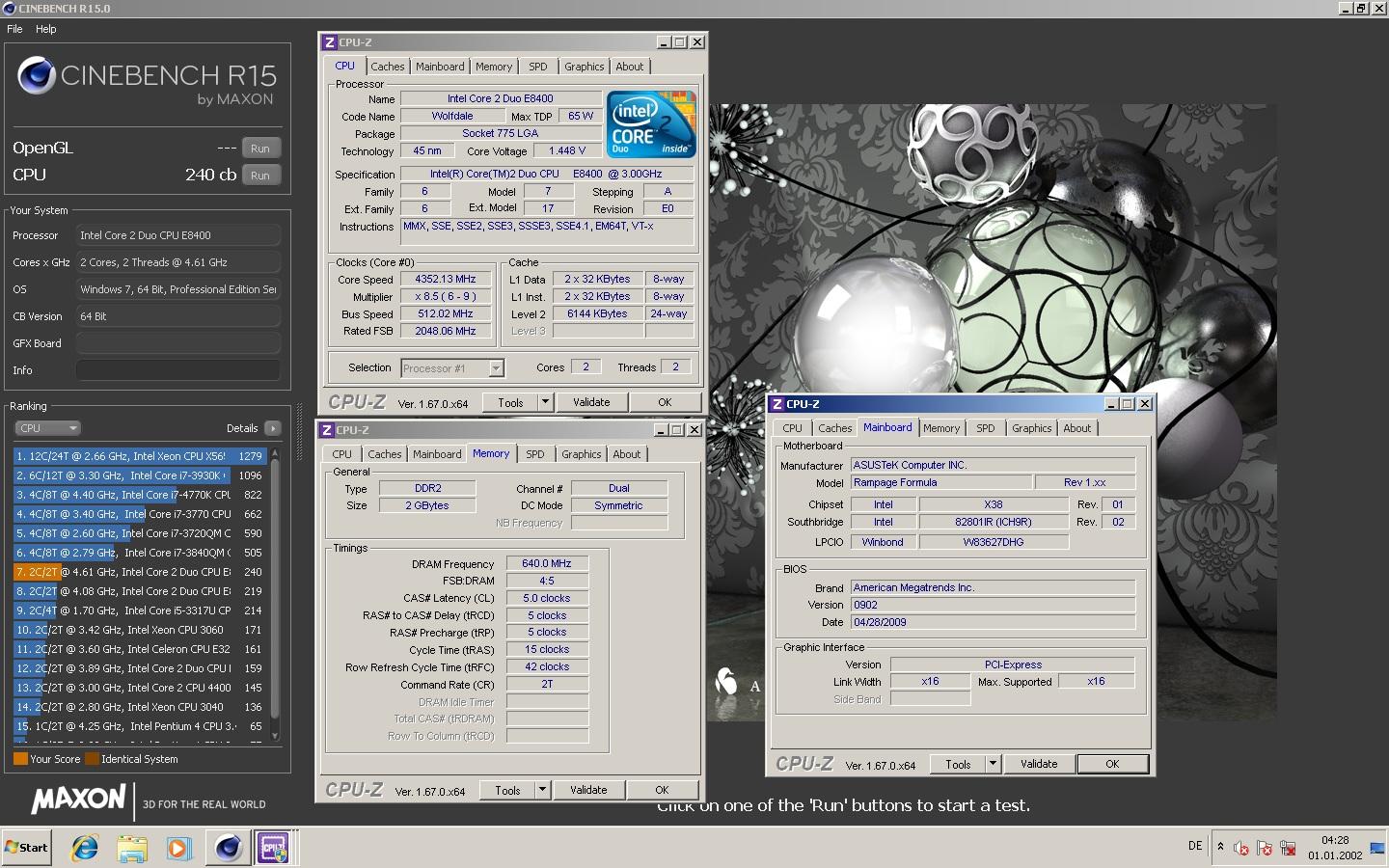The height and width of the screenshot is (868, 1389).
Task: Click the Intel Core 2 Duo logo
Action: (x=651, y=123)
